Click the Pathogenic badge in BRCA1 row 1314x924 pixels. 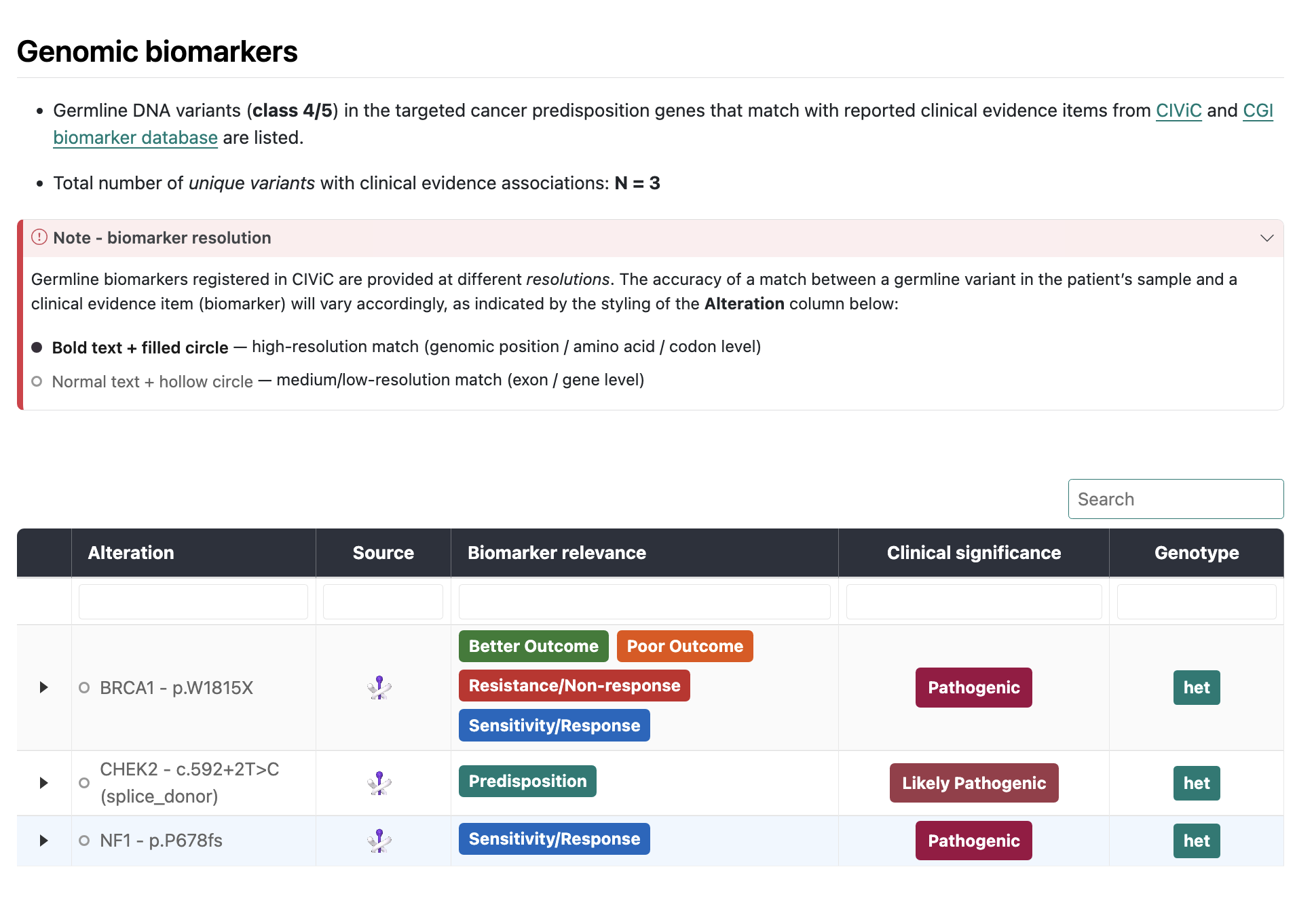click(x=974, y=687)
